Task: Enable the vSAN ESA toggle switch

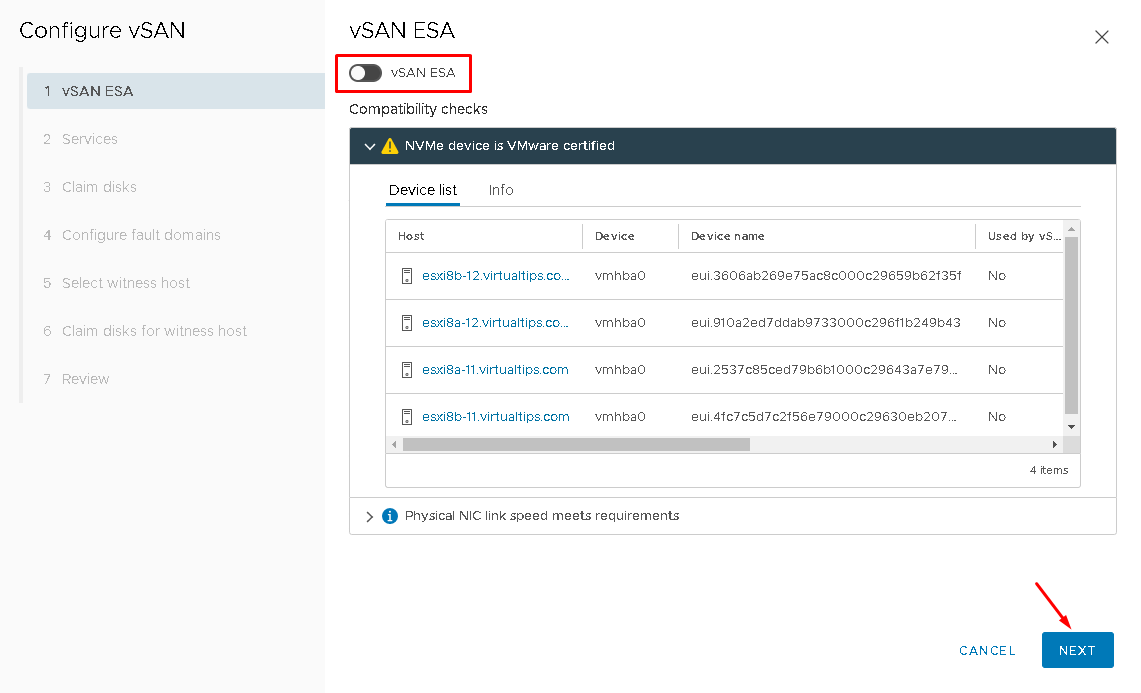Action: [364, 72]
